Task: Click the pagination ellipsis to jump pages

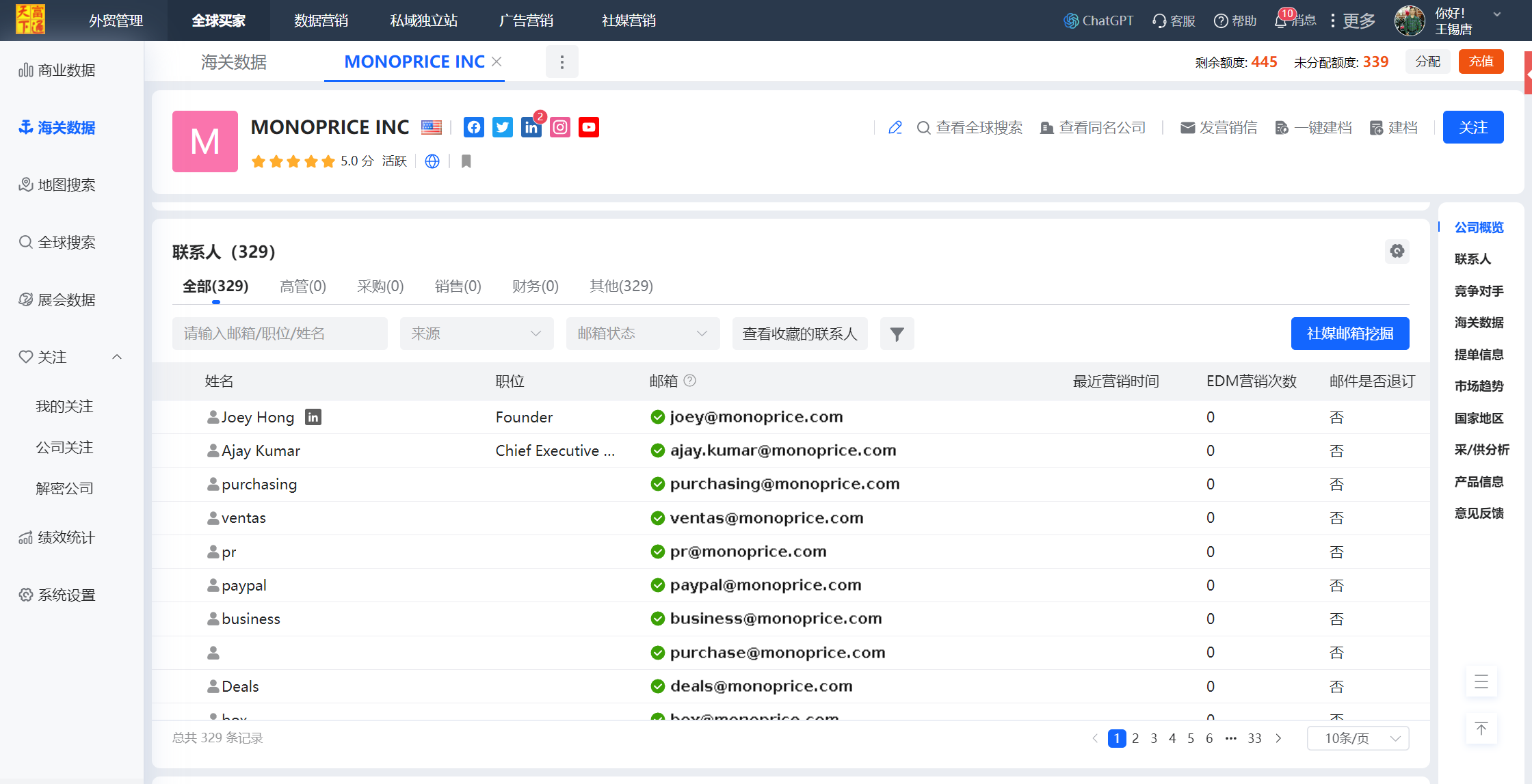Action: click(x=1231, y=738)
